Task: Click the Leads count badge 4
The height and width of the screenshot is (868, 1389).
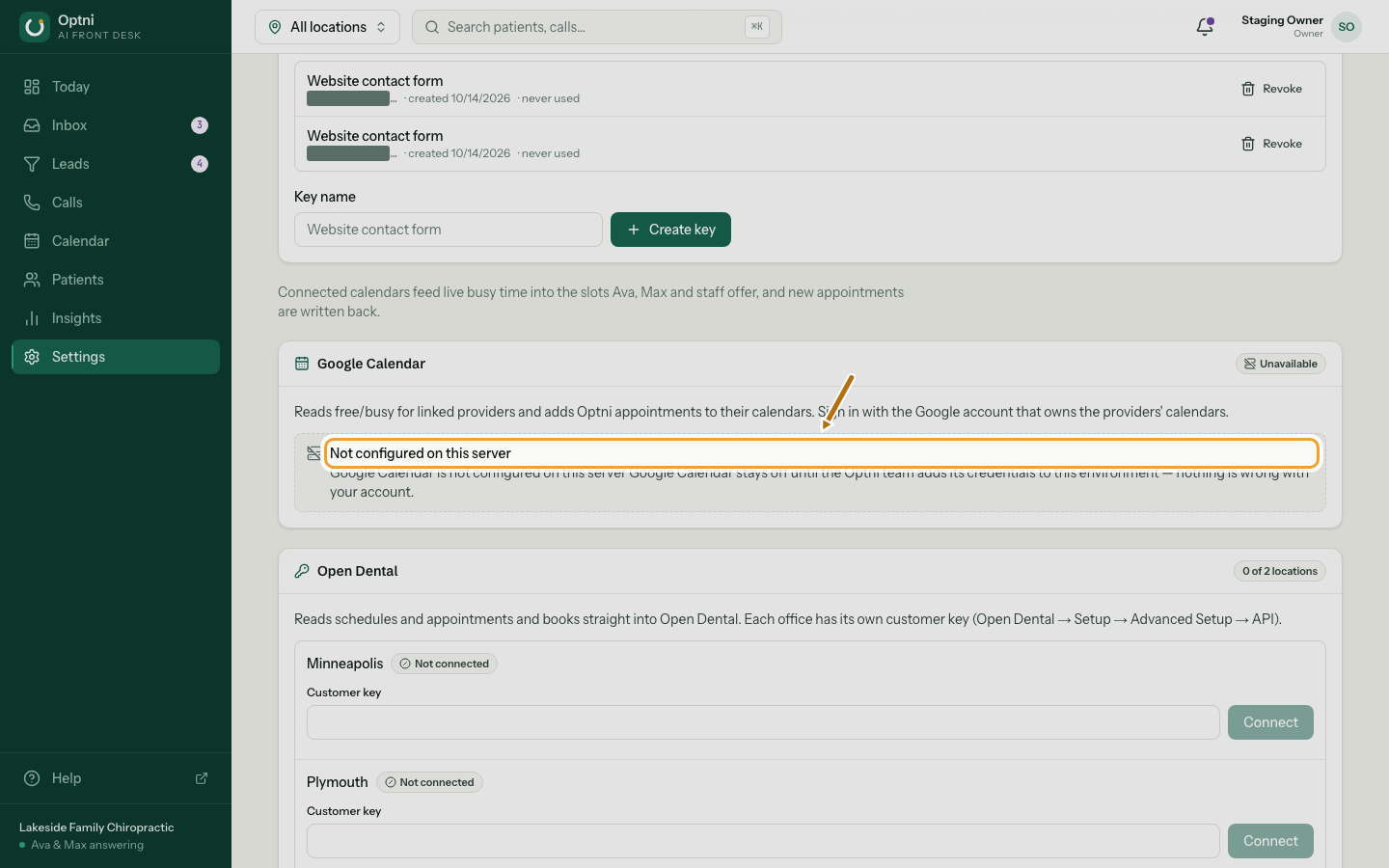Action: point(200,164)
